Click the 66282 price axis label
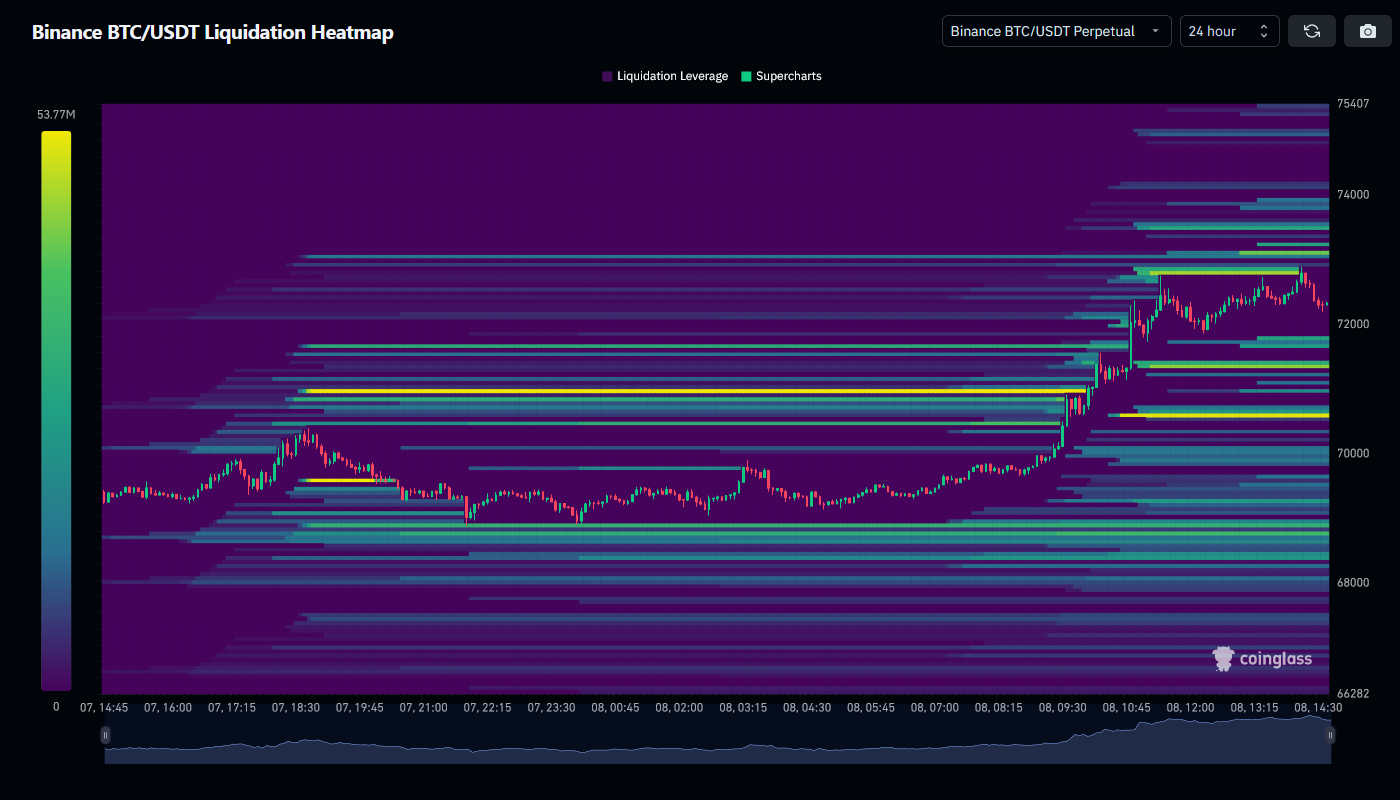Image resolution: width=1400 pixels, height=800 pixels. [x=1353, y=693]
